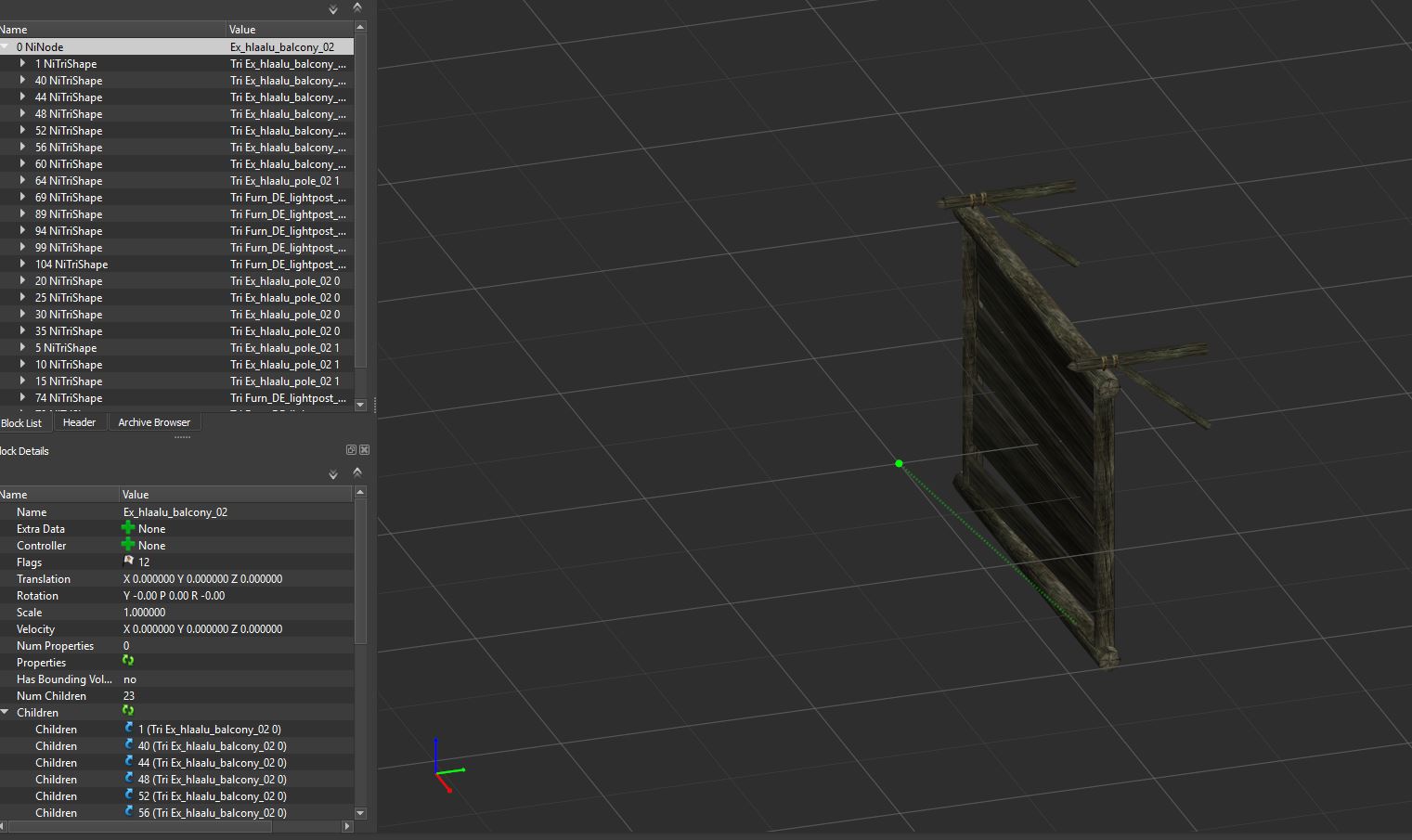Collapse the 0 NiNode tree root
This screenshot has width=1412, height=840.
tap(6, 46)
